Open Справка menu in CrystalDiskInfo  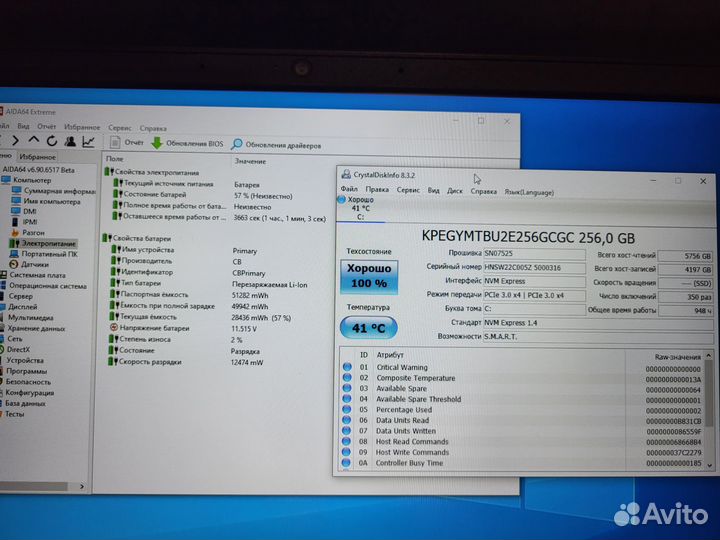click(484, 191)
